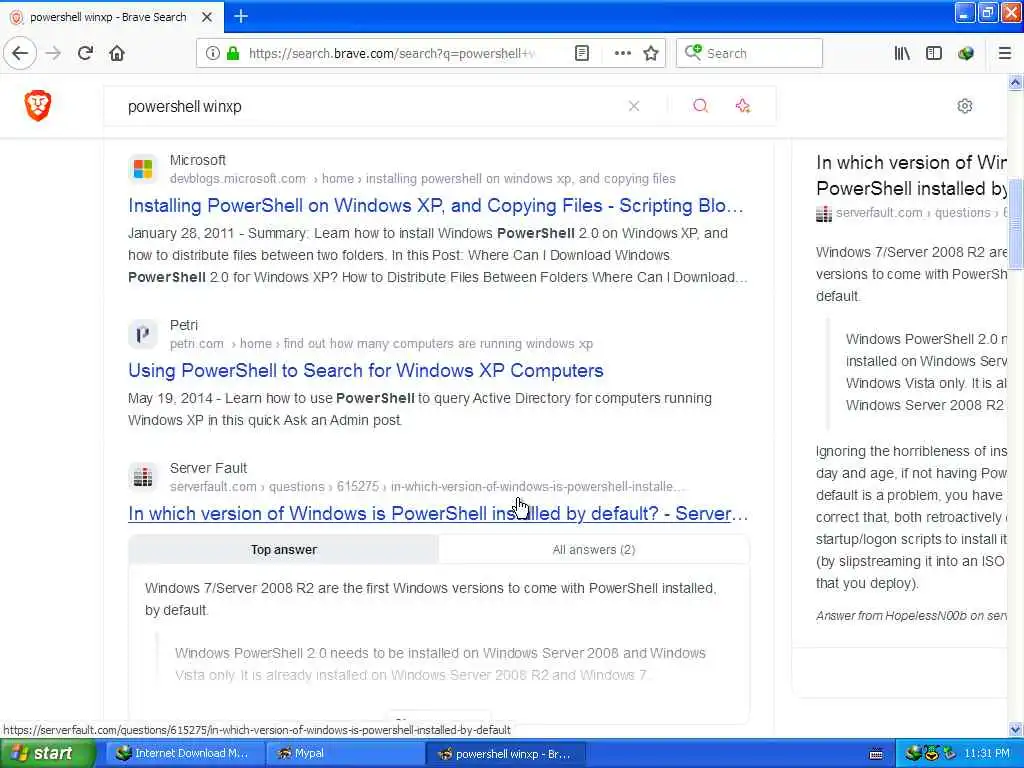Screen dimensions: 1024x768
Task: Open the Server Fault PowerShell default question link
Action: [438, 513]
